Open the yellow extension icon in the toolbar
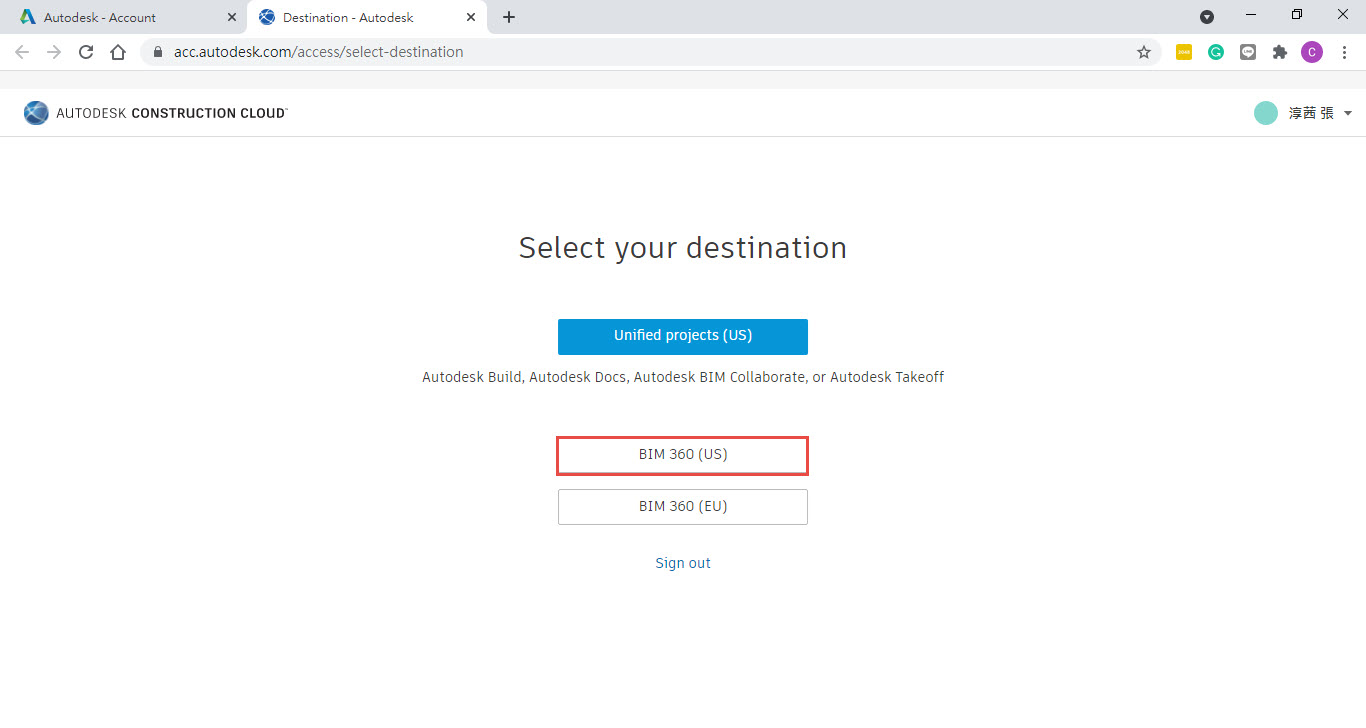 pos(1184,52)
